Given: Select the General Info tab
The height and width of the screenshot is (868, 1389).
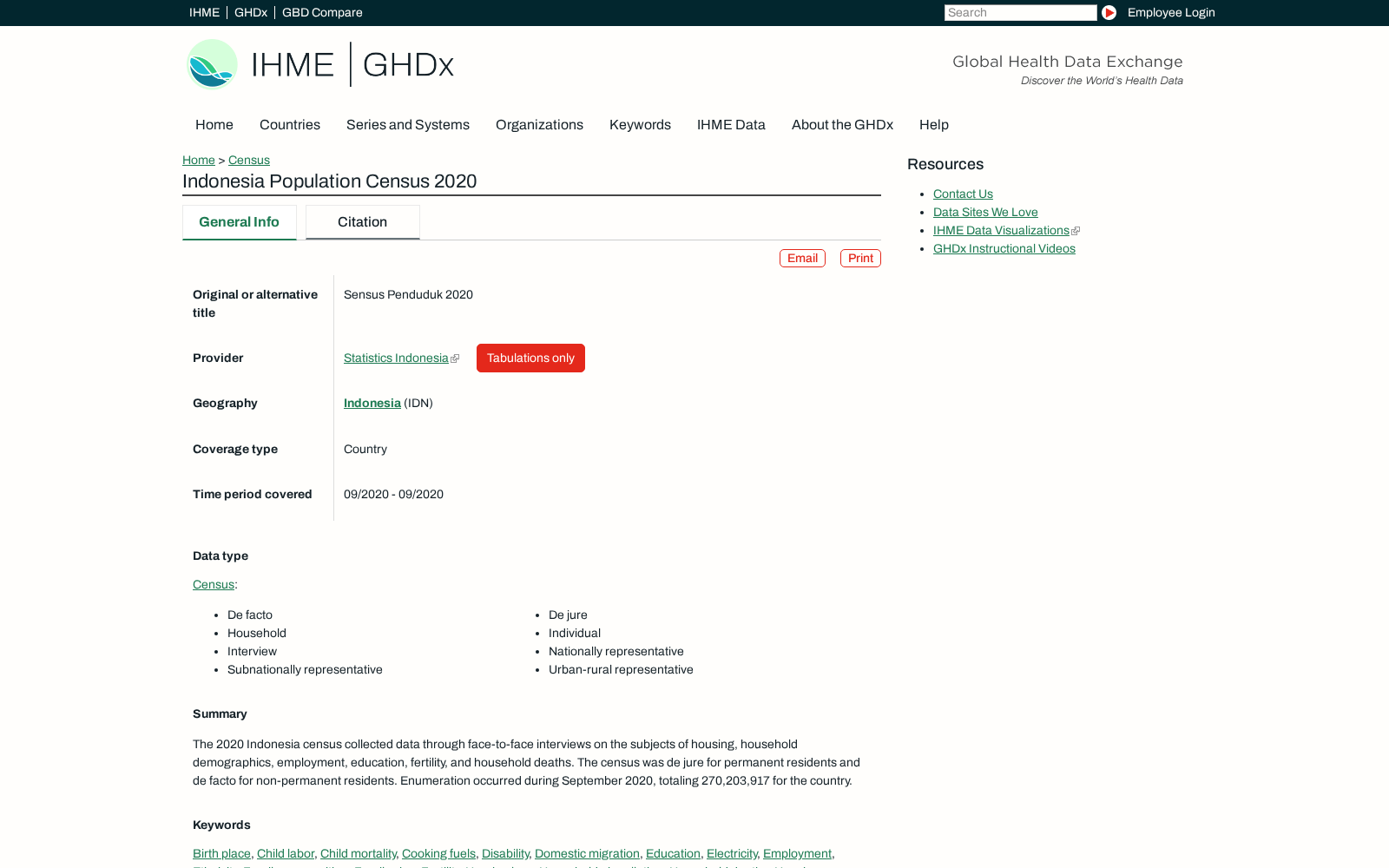Looking at the screenshot, I should [x=240, y=222].
